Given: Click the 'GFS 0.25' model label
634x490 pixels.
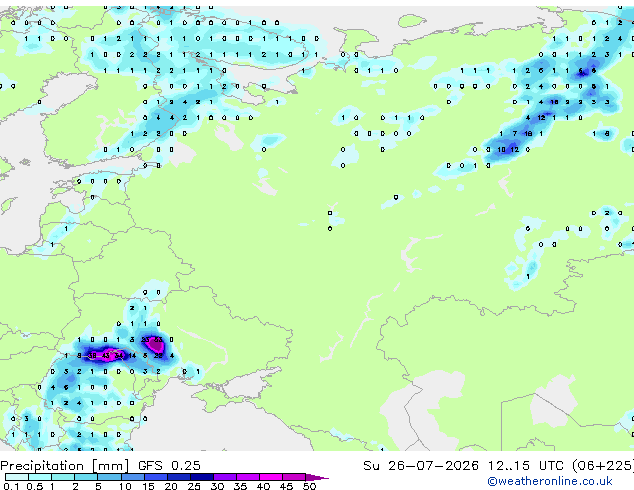Looking at the screenshot, I should (x=169, y=466).
